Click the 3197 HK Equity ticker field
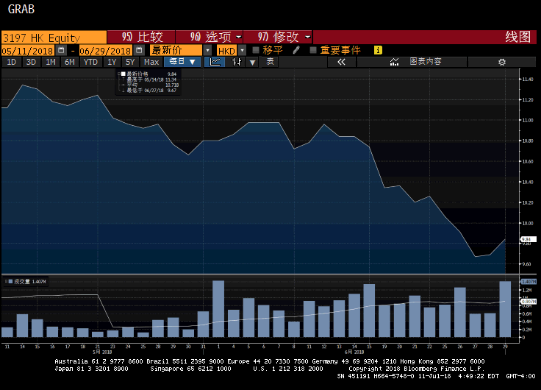This screenshot has height=390, width=541. pyautogui.click(x=54, y=37)
